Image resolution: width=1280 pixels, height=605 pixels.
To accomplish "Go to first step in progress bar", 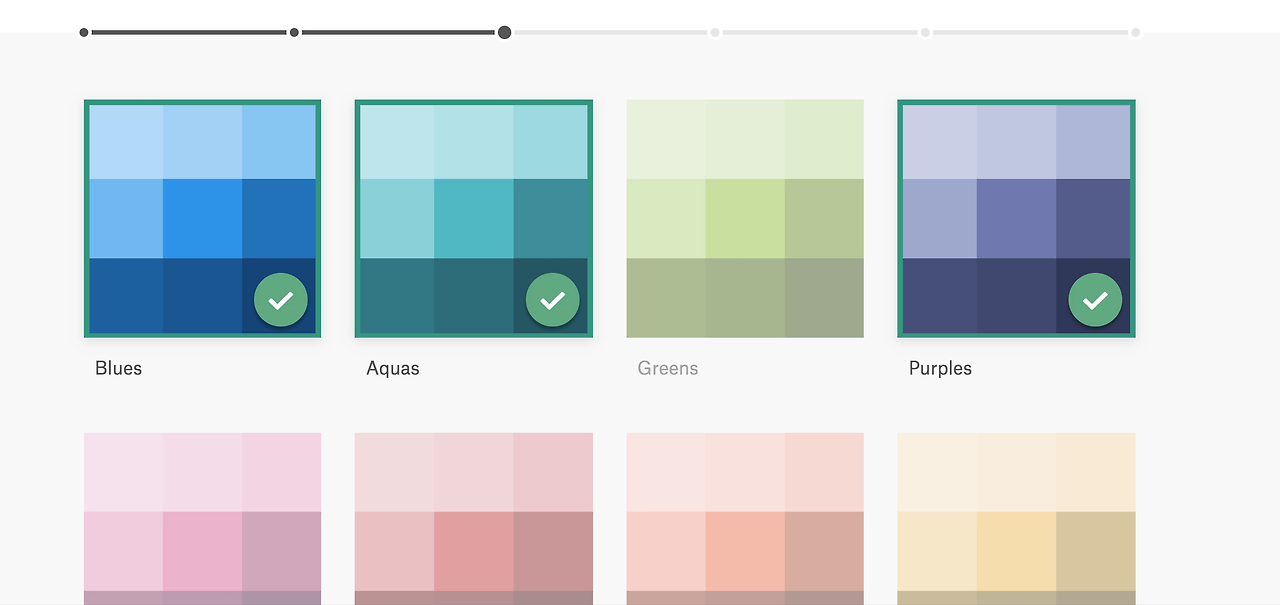I will pyautogui.click(x=84, y=33).
